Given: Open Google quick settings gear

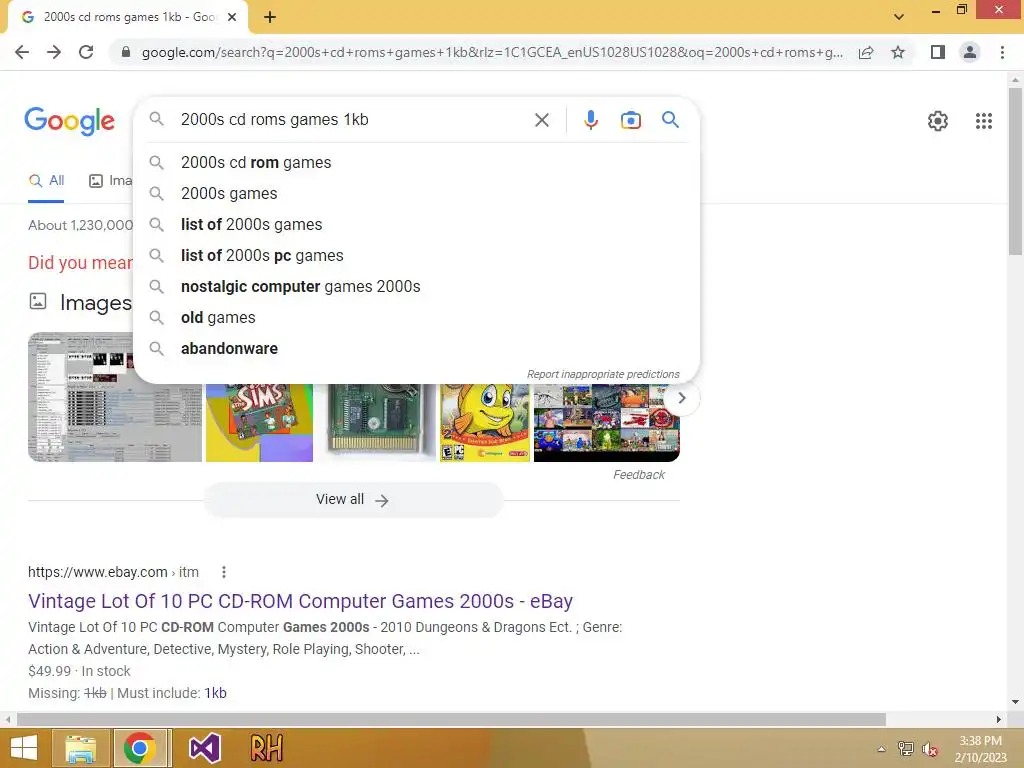Looking at the screenshot, I should 938,121.
